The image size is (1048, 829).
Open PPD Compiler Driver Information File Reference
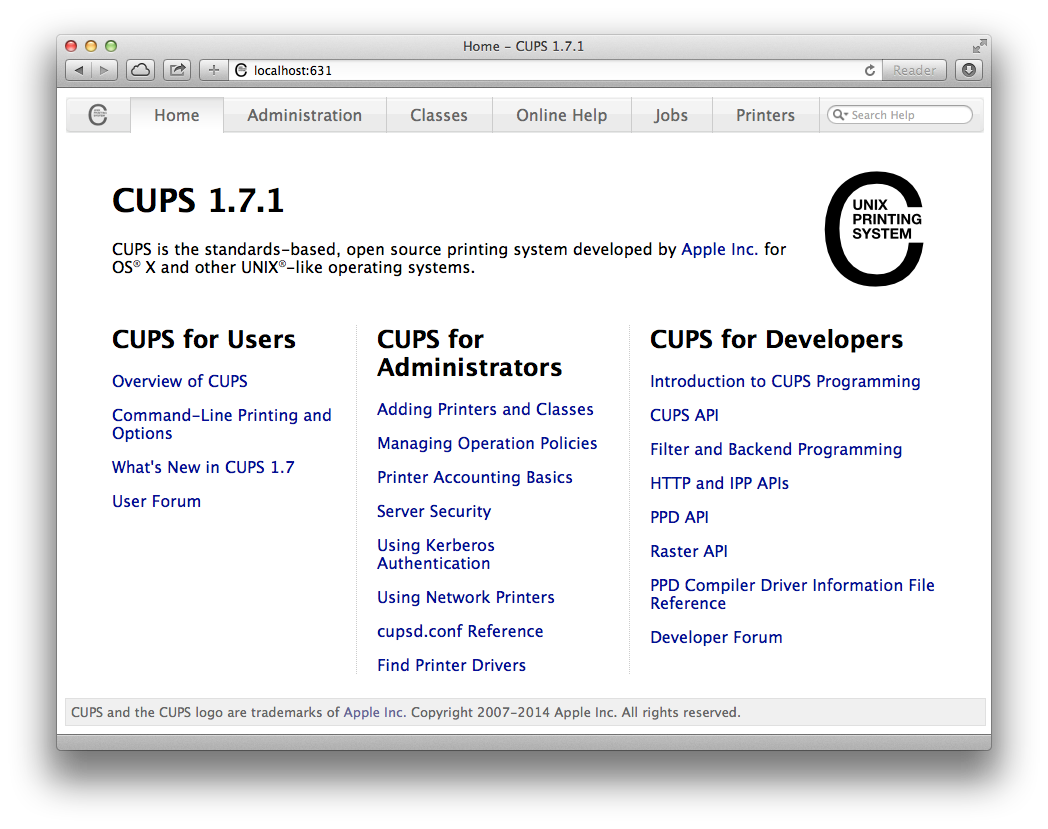[792, 594]
